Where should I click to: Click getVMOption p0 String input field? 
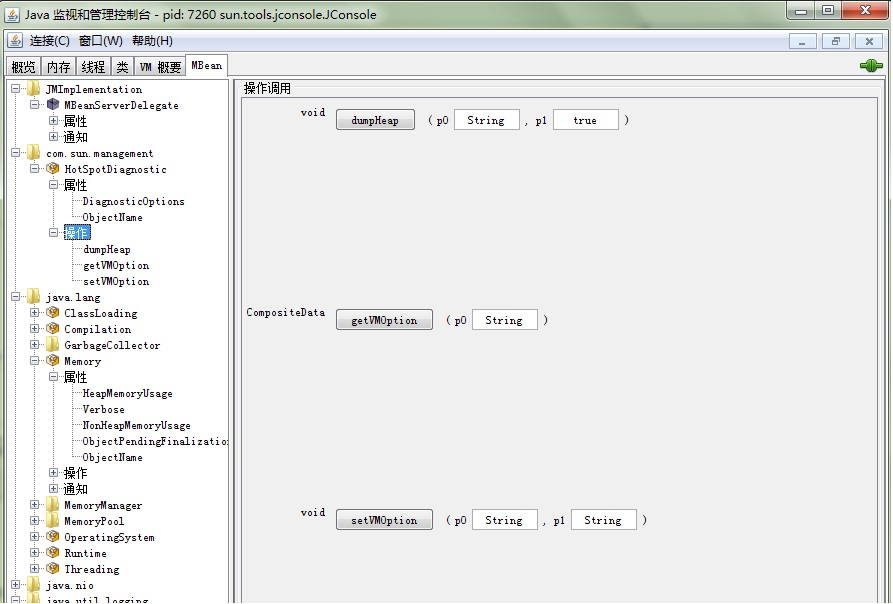(505, 320)
